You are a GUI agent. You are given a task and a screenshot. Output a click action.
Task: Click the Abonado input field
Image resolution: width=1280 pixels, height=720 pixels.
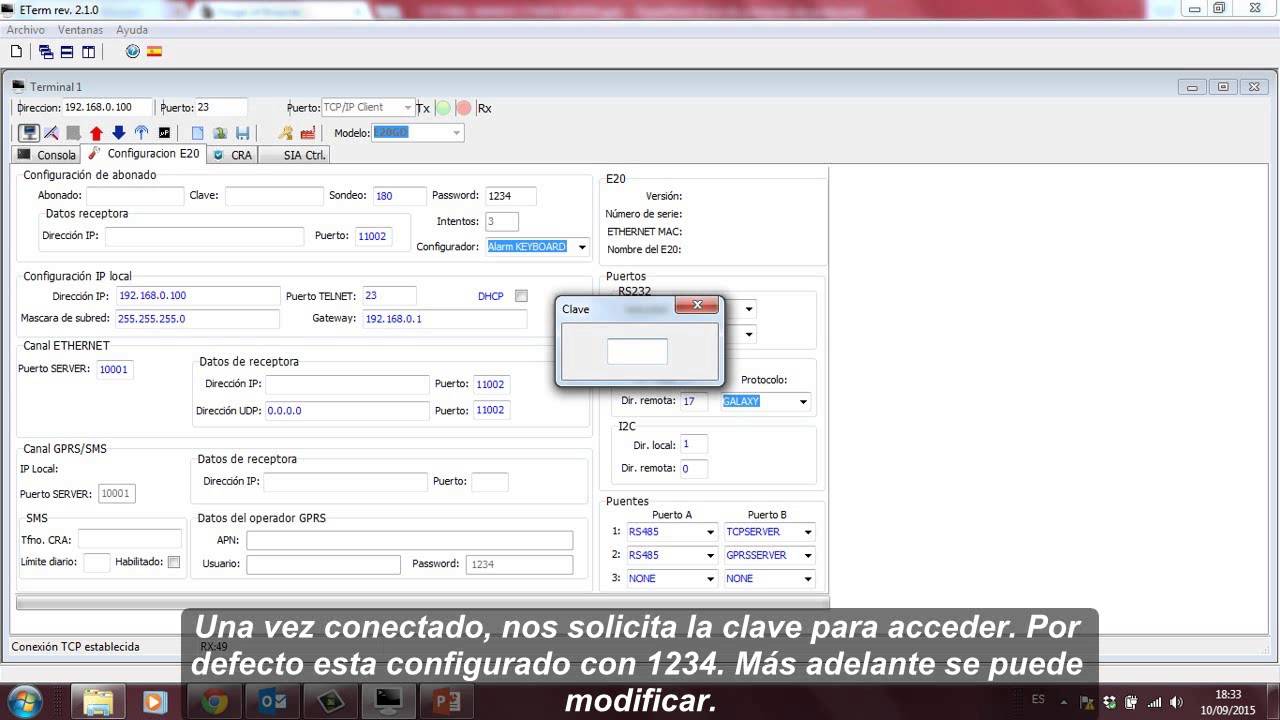click(x=135, y=196)
